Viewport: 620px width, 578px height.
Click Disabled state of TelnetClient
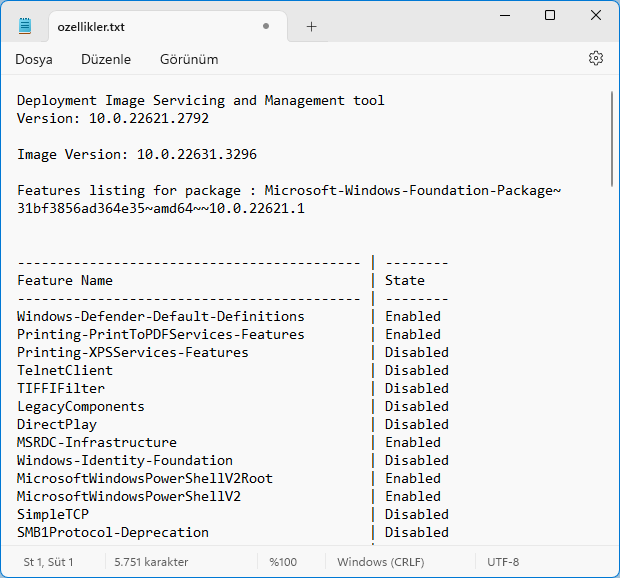(x=417, y=370)
